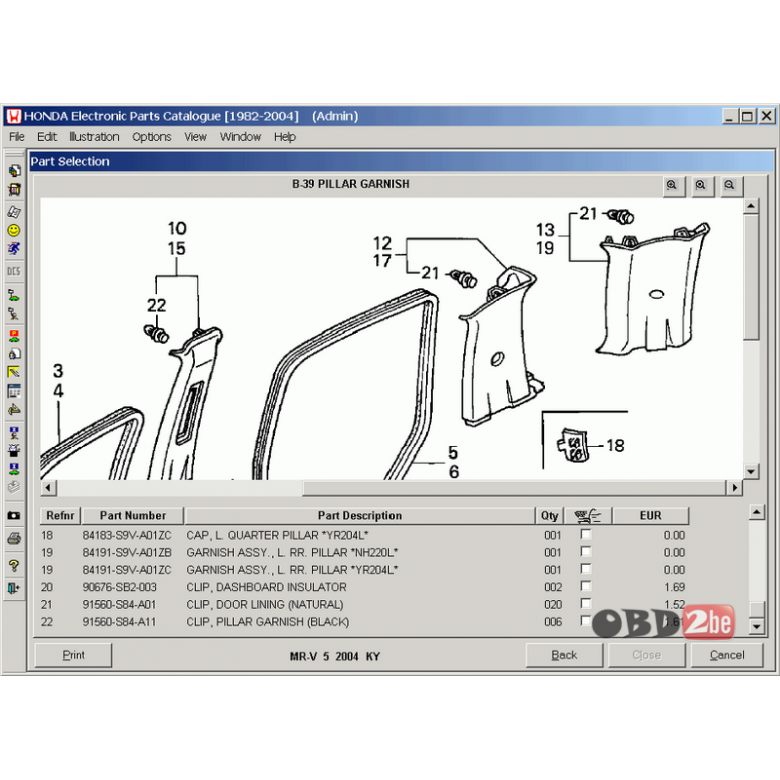Click the Refnr column header
The image size is (780, 780).
point(60,516)
